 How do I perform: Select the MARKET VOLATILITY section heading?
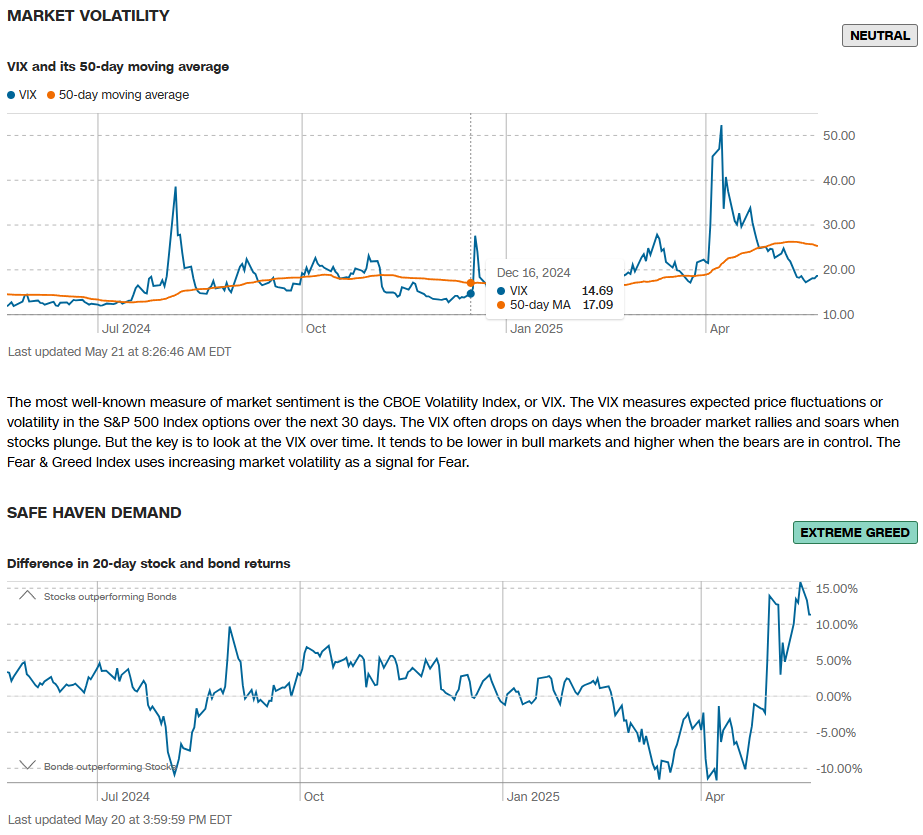pyautogui.click(x=88, y=16)
